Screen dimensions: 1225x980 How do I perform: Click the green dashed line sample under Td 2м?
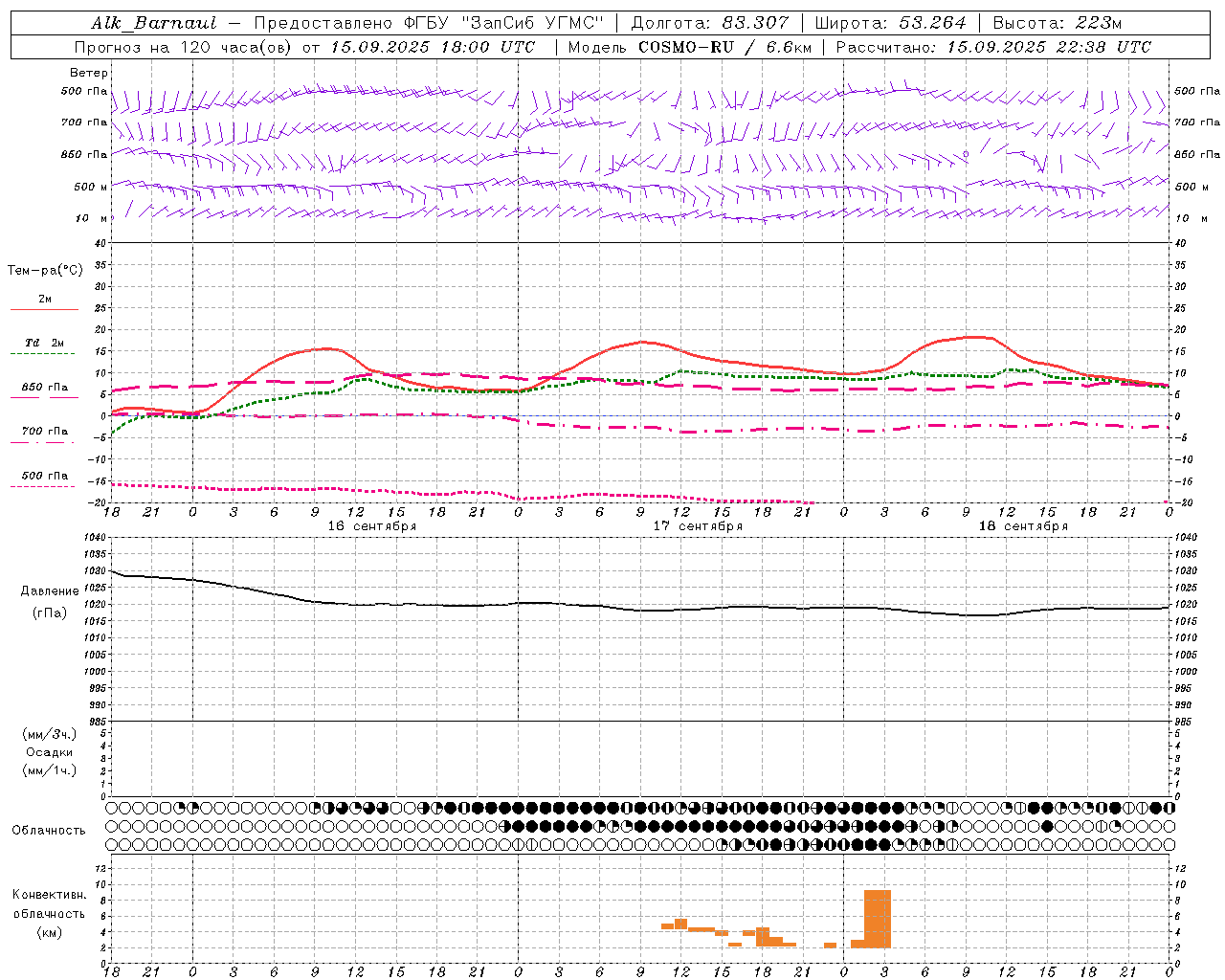[x=44, y=354]
